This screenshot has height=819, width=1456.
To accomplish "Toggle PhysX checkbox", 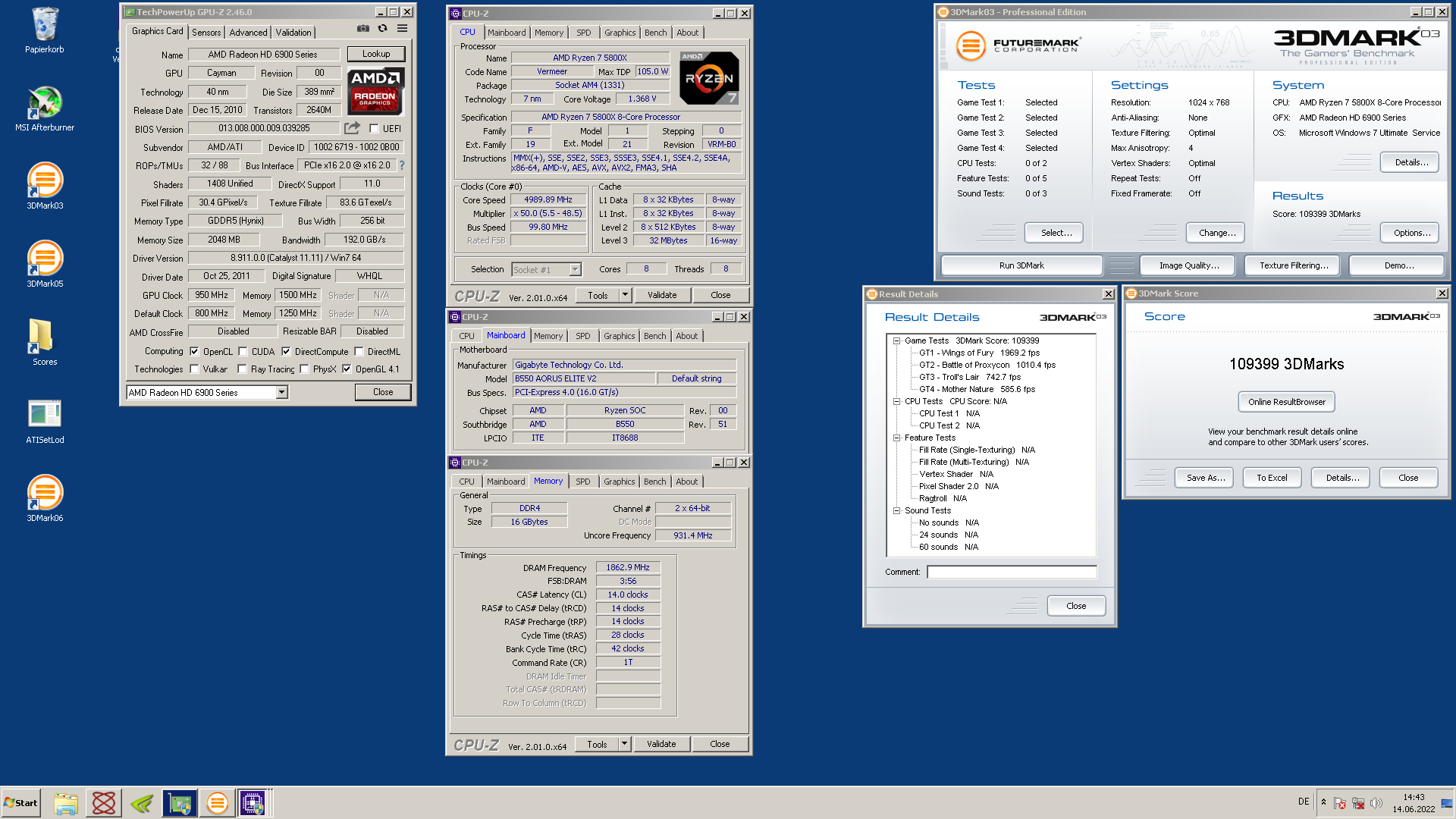I will [304, 369].
